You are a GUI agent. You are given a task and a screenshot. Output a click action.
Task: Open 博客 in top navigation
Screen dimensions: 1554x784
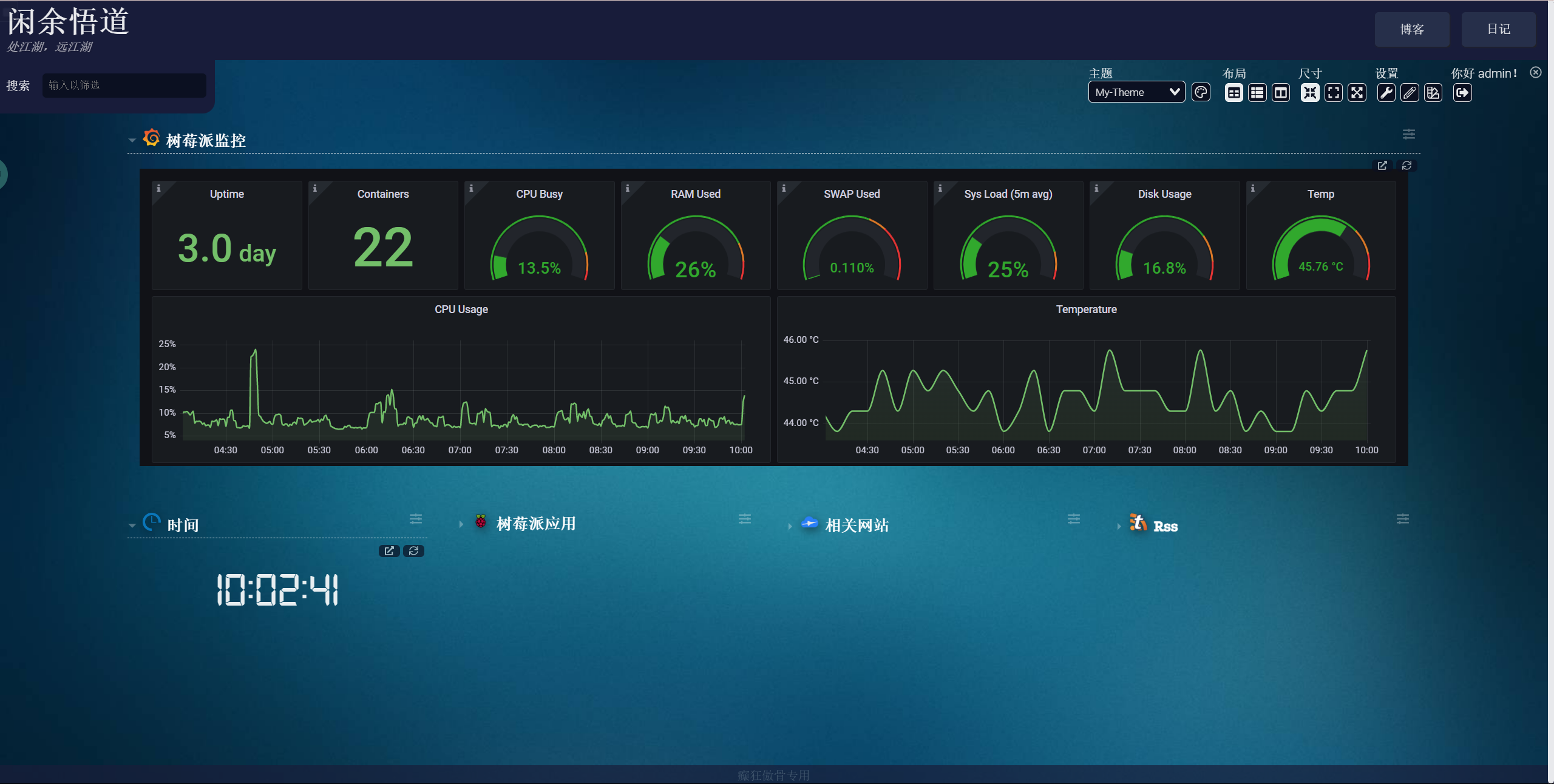[1412, 29]
